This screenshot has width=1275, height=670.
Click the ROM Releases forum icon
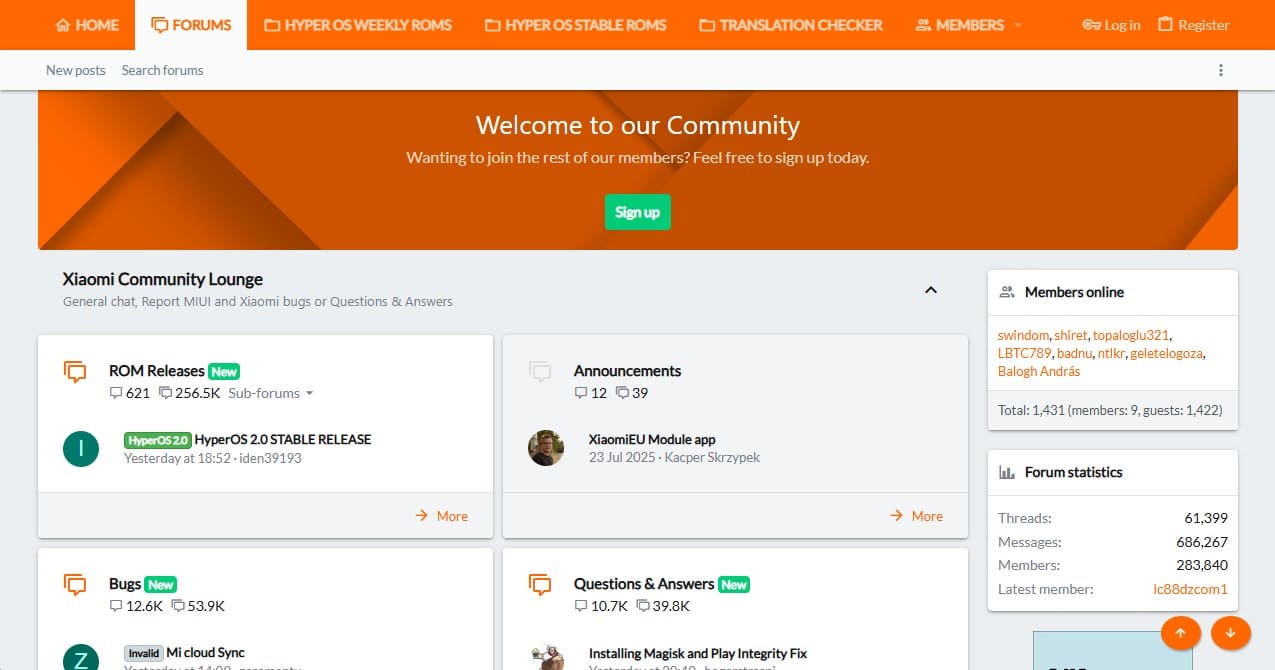[75, 372]
